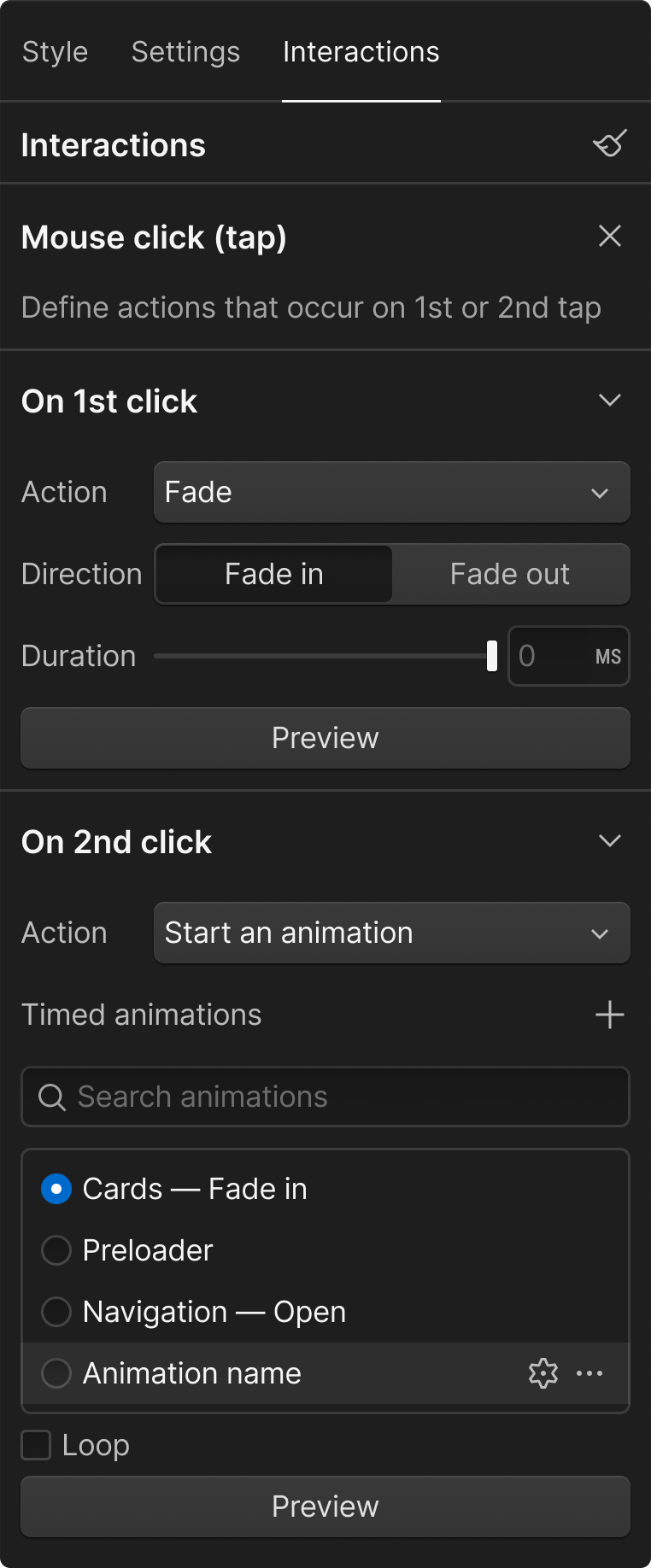651x1568 pixels.
Task: Click the clean up interactions brush icon
Action: coord(610,144)
